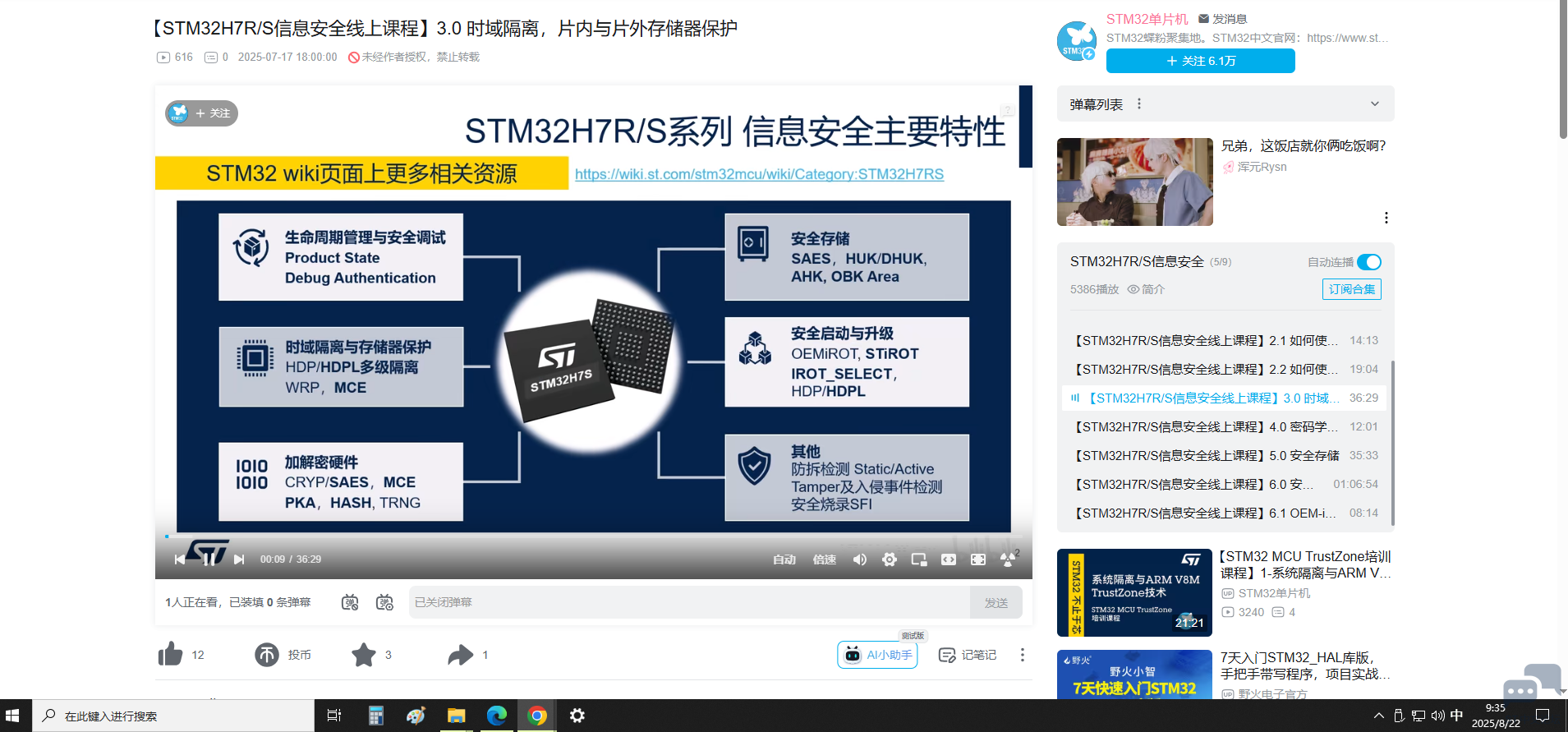Click the 发送 danmaku send button
This screenshot has height=732, width=1568.
coord(996,602)
